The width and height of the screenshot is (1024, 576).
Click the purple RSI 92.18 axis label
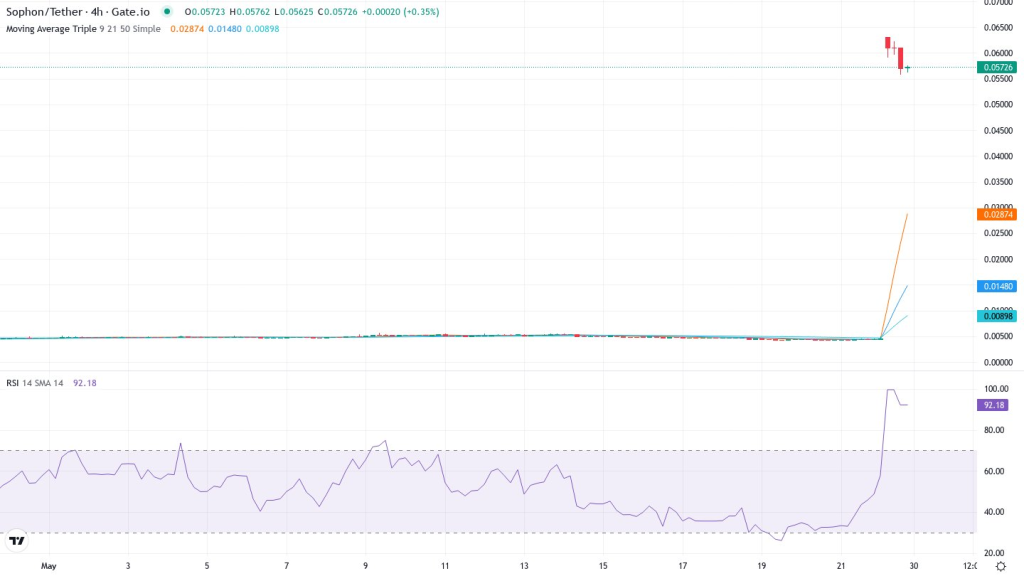coord(993,406)
